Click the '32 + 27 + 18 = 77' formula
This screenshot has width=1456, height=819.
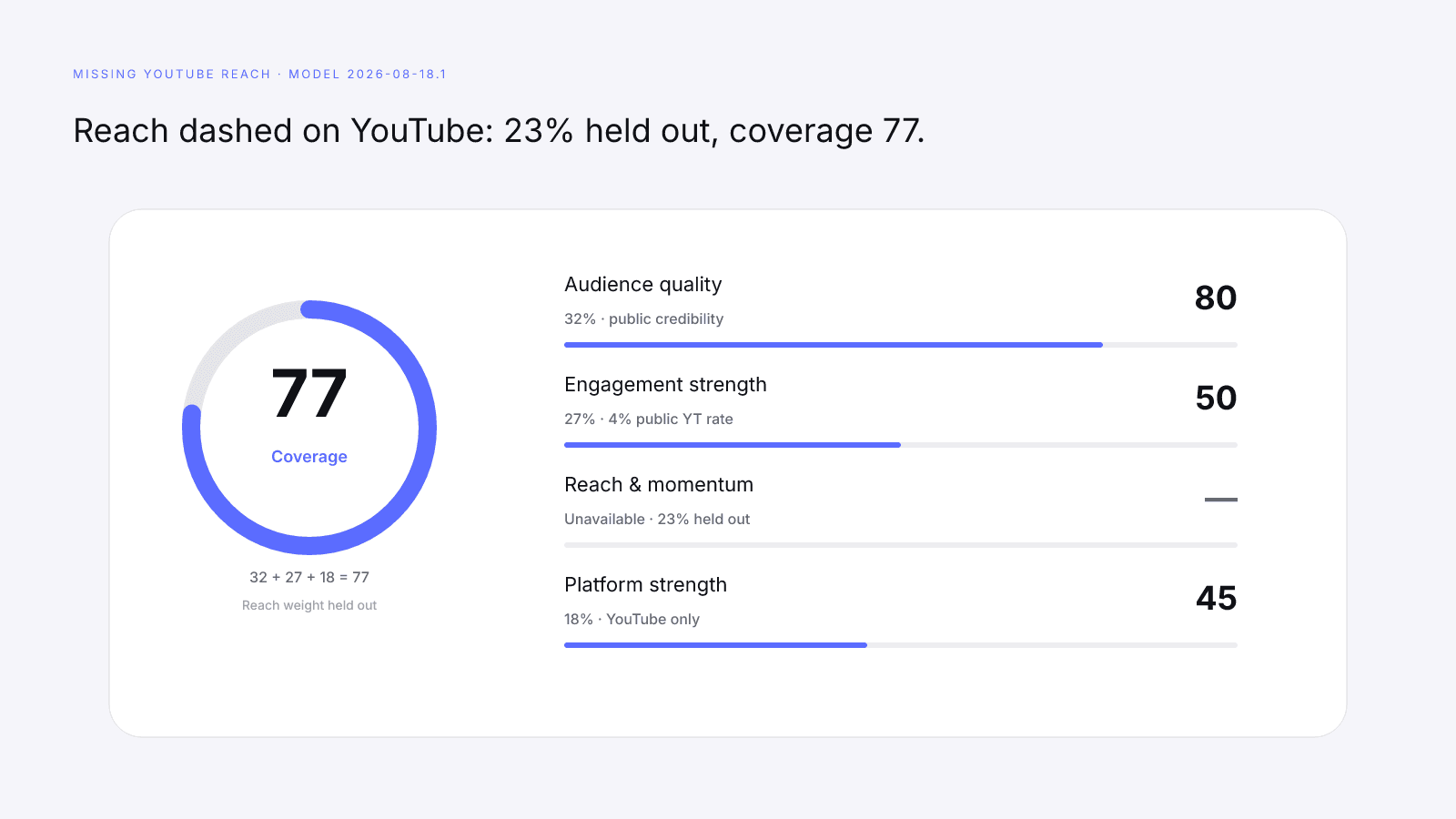click(x=309, y=577)
